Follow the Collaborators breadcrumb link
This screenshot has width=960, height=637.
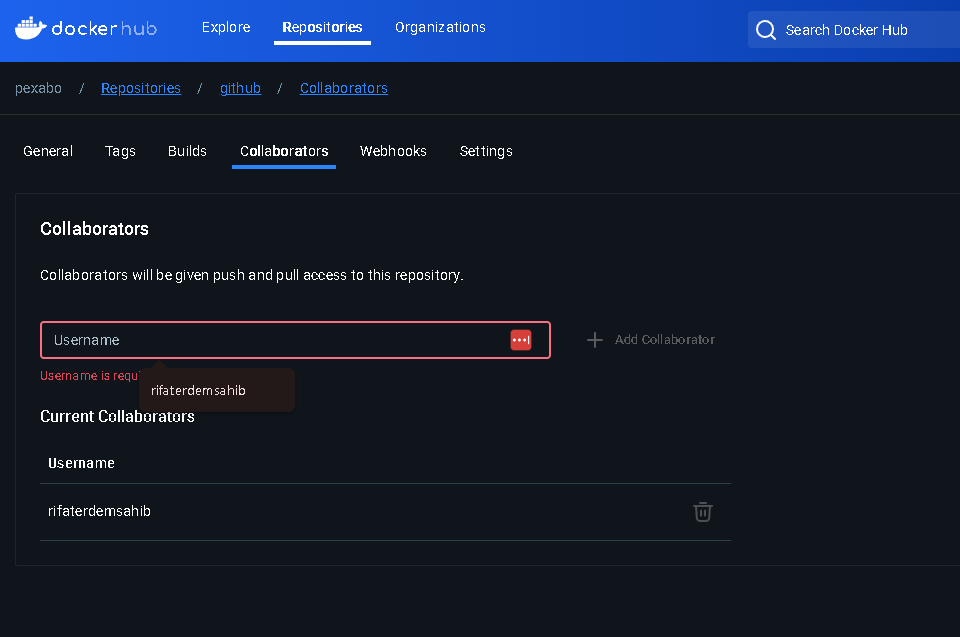click(343, 88)
